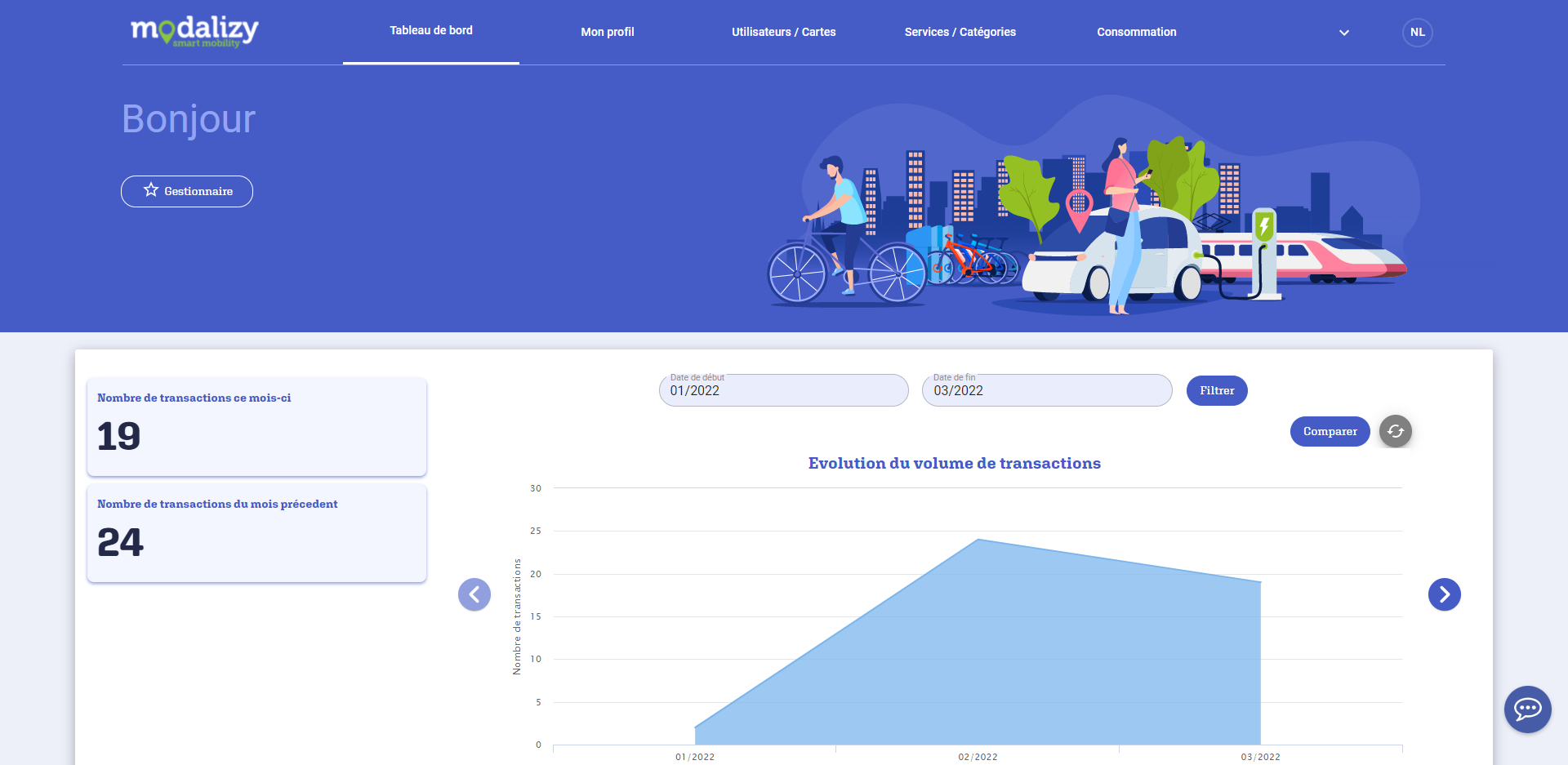
Task: Click the refresh chart icon button
Action: click(1395, 431)
